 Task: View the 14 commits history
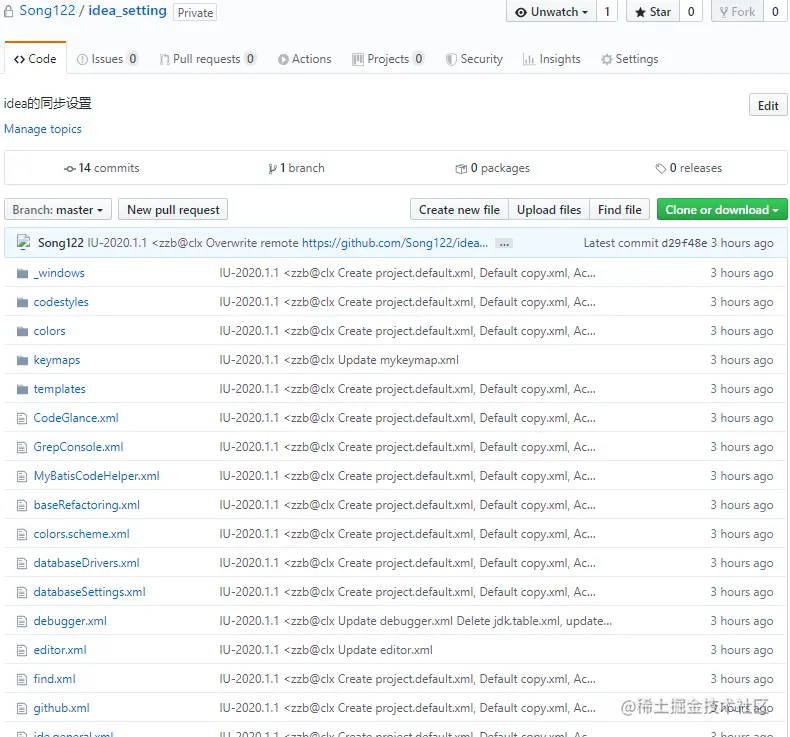[x=102, y=168]
